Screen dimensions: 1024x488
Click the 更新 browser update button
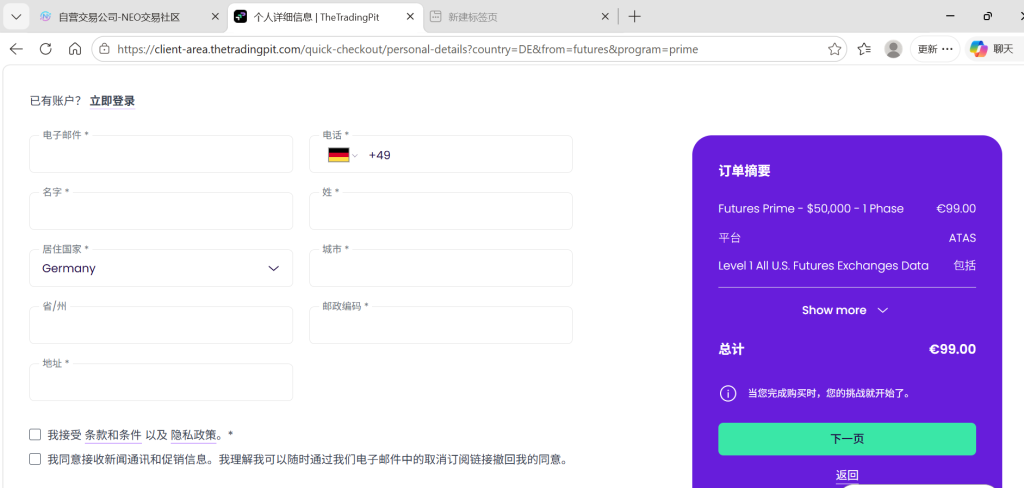(x=935, y=49)
